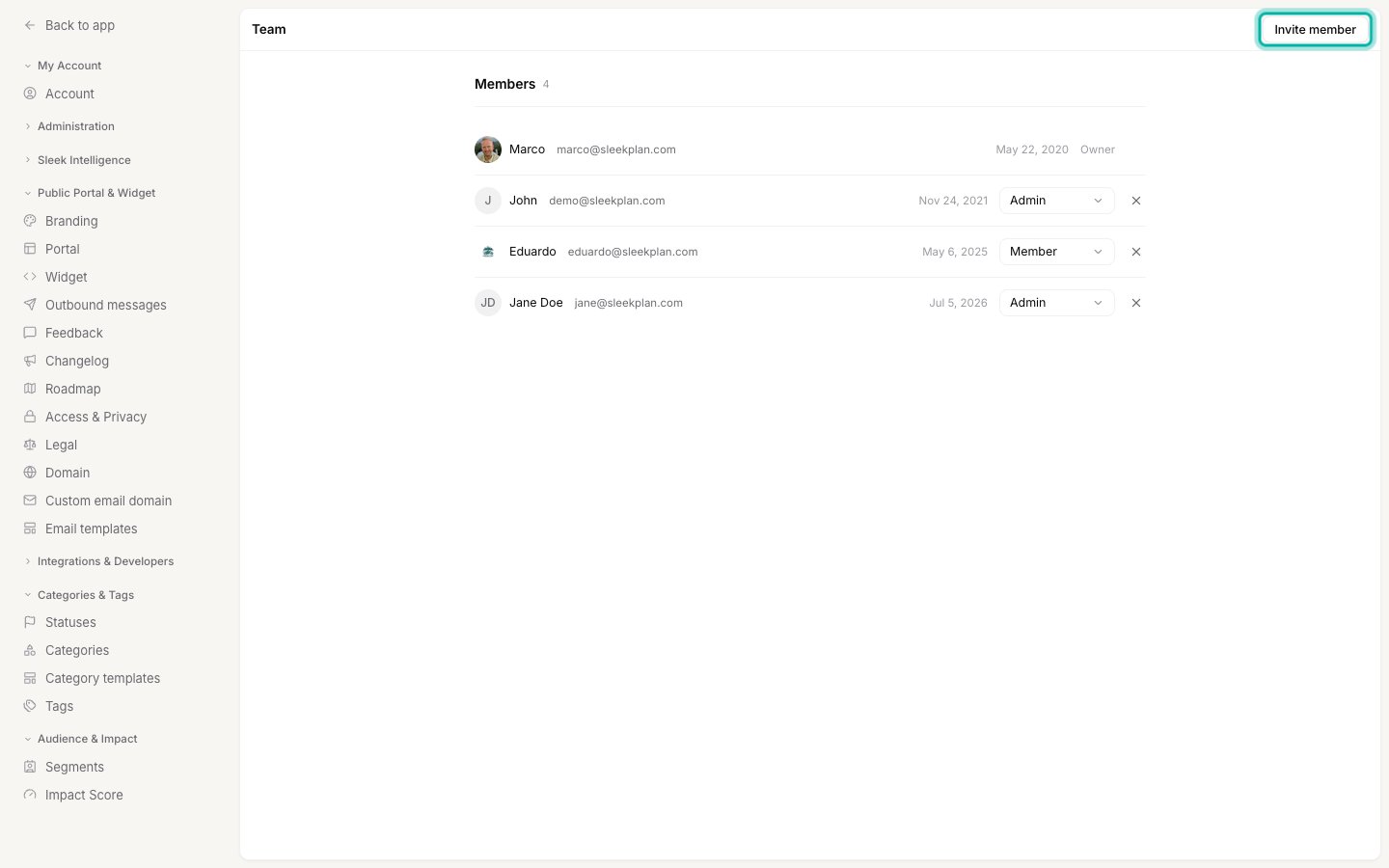Click the Branding palette icon
Viewport: 1389px width, 868px height.
click(30, 221)
